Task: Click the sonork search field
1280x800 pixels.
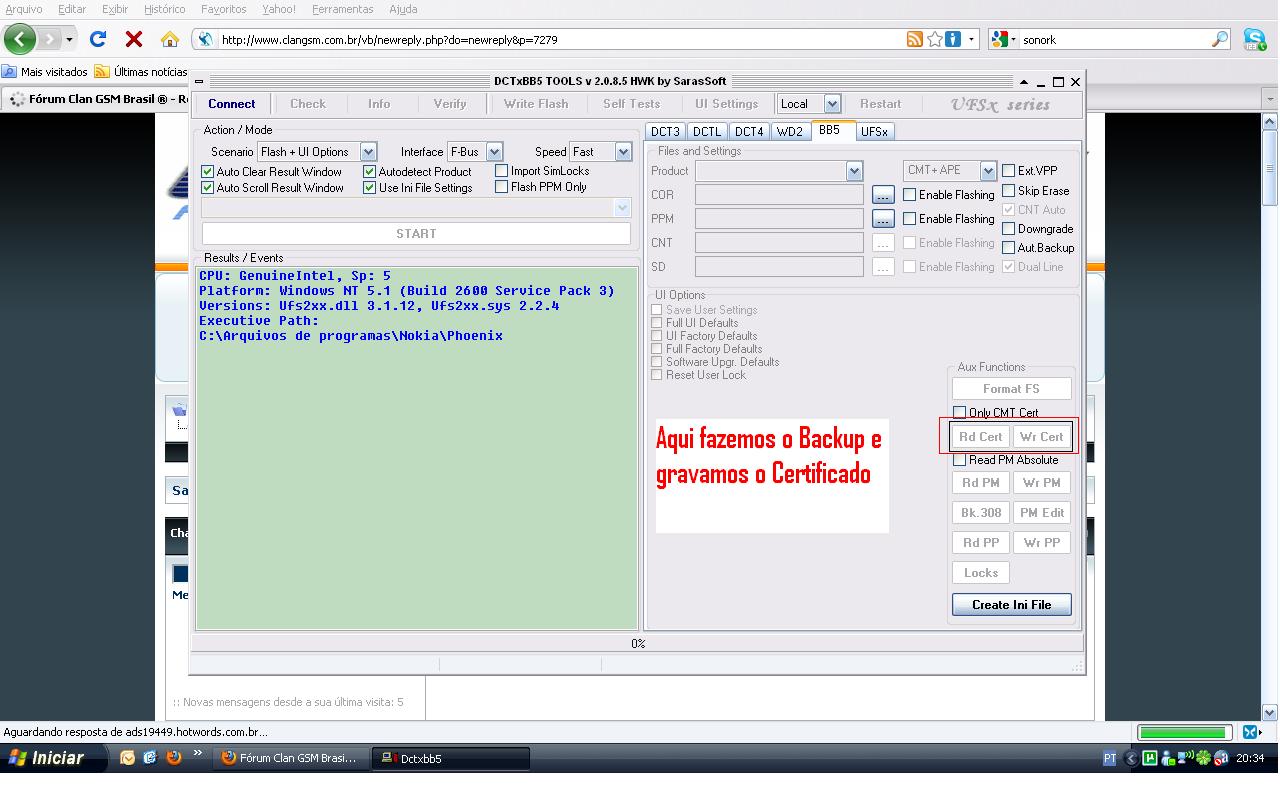Action: [x=1113, y=40]
